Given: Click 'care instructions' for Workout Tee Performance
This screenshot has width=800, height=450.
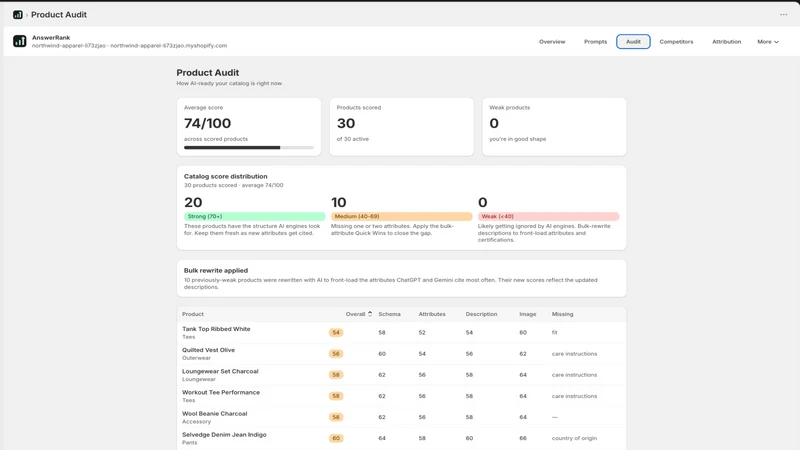Looking at the screenshot, I should tap(574, 396).
